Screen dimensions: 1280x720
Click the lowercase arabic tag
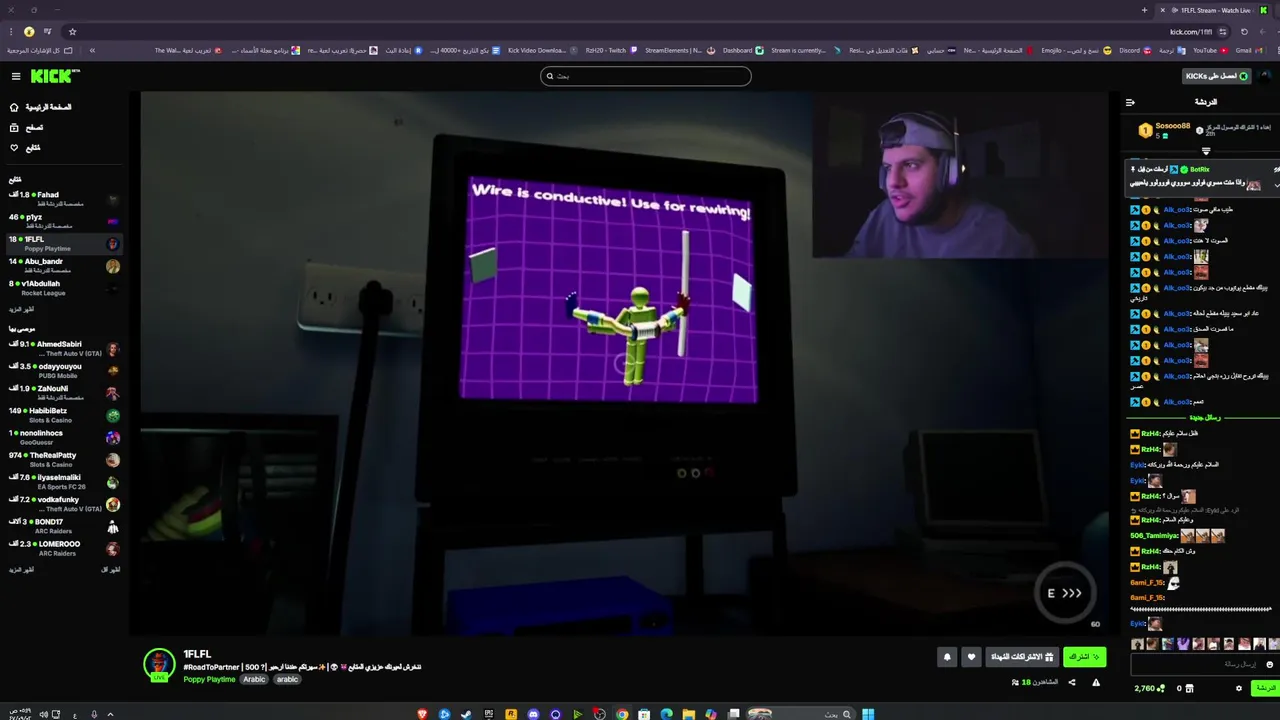tap(288, 679)
